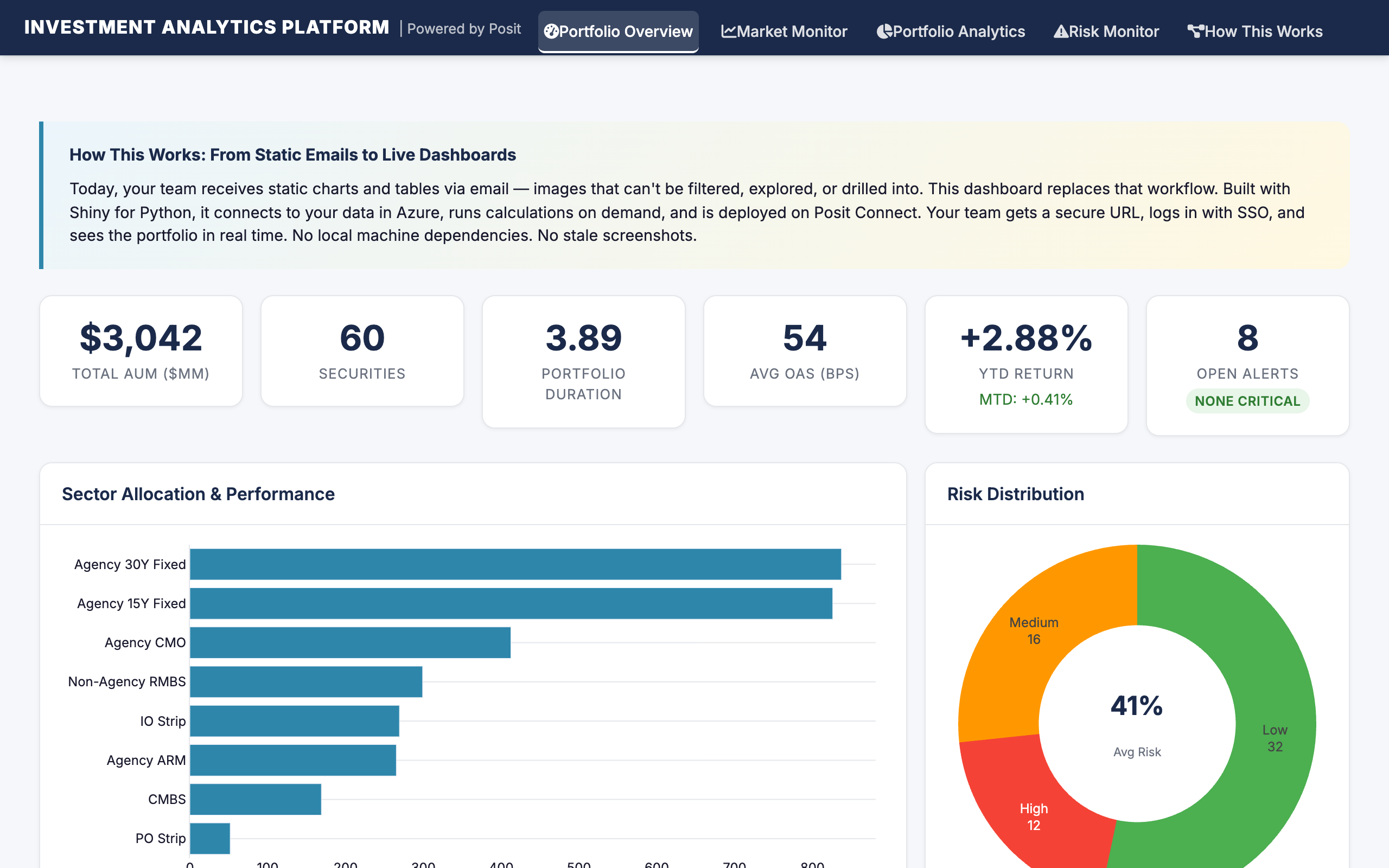1389x868 pixels.
Task: Click the YTD Return +2.88% value
Action: pyautogui.click(x=1026, y=337)
